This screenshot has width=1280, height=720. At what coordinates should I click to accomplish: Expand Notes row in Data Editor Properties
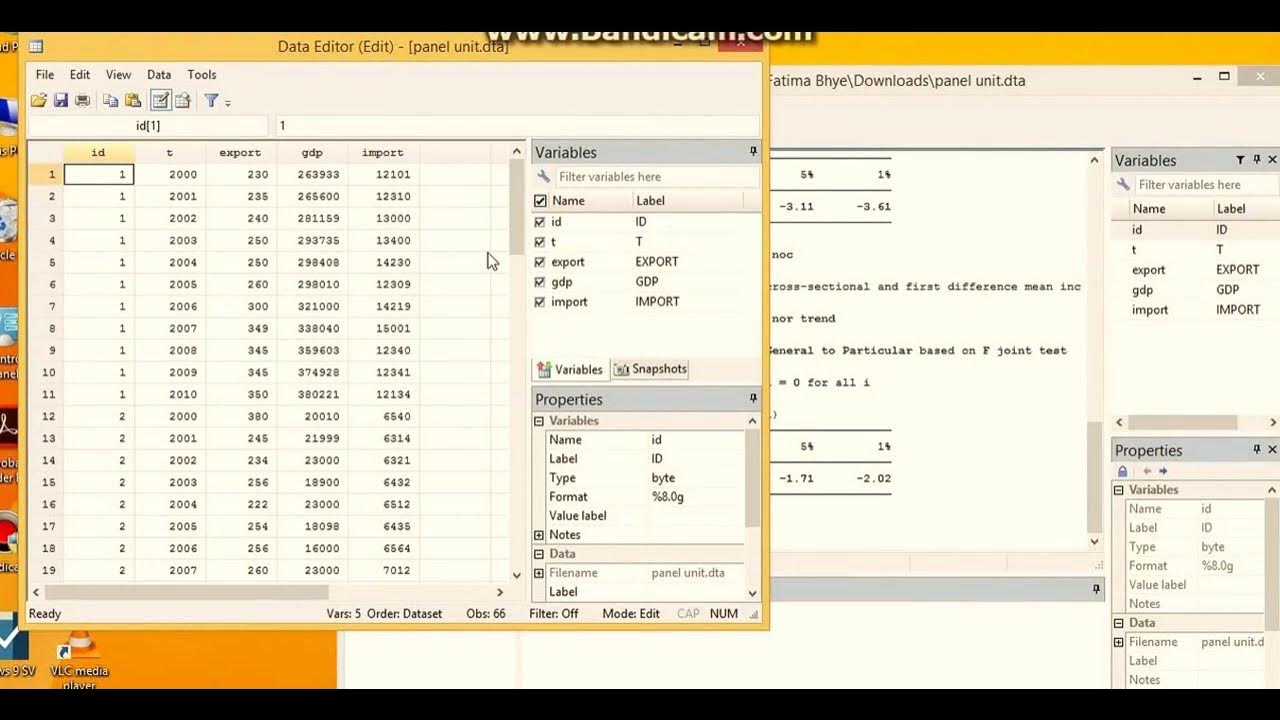click(x=539, y=535)
